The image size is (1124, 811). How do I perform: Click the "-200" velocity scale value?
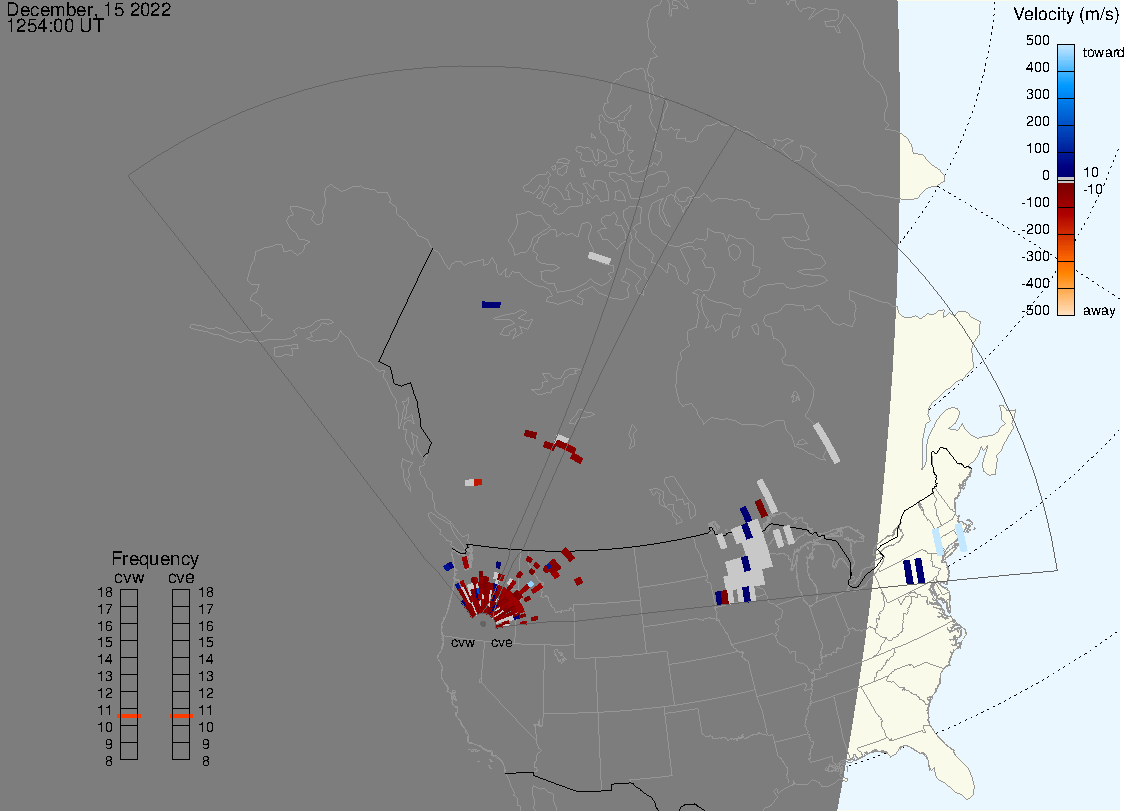[x=1035, y=229]
